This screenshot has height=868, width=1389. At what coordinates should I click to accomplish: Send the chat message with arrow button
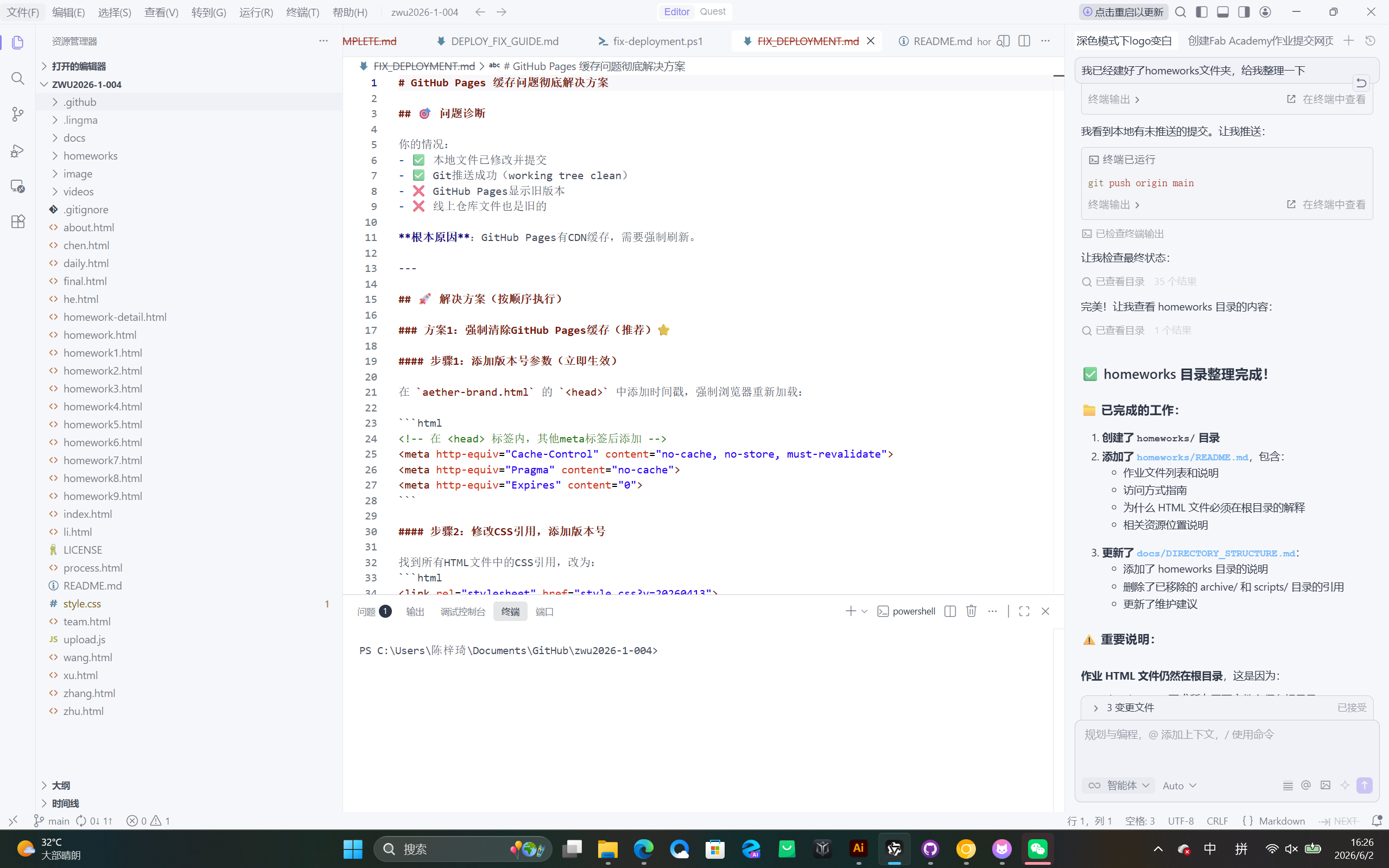(1365, 785)
